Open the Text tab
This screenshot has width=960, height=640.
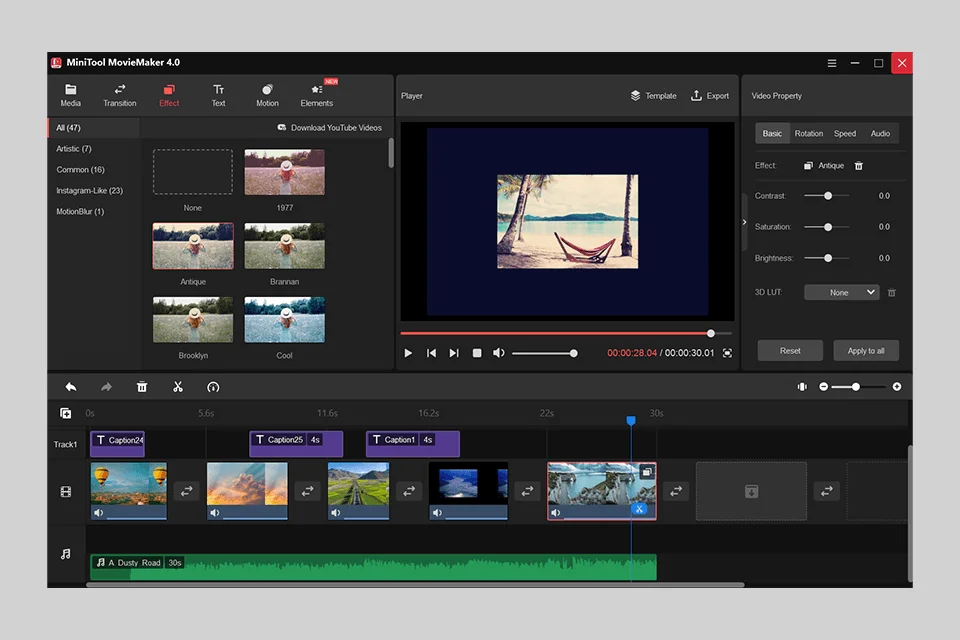coord(219,96)
